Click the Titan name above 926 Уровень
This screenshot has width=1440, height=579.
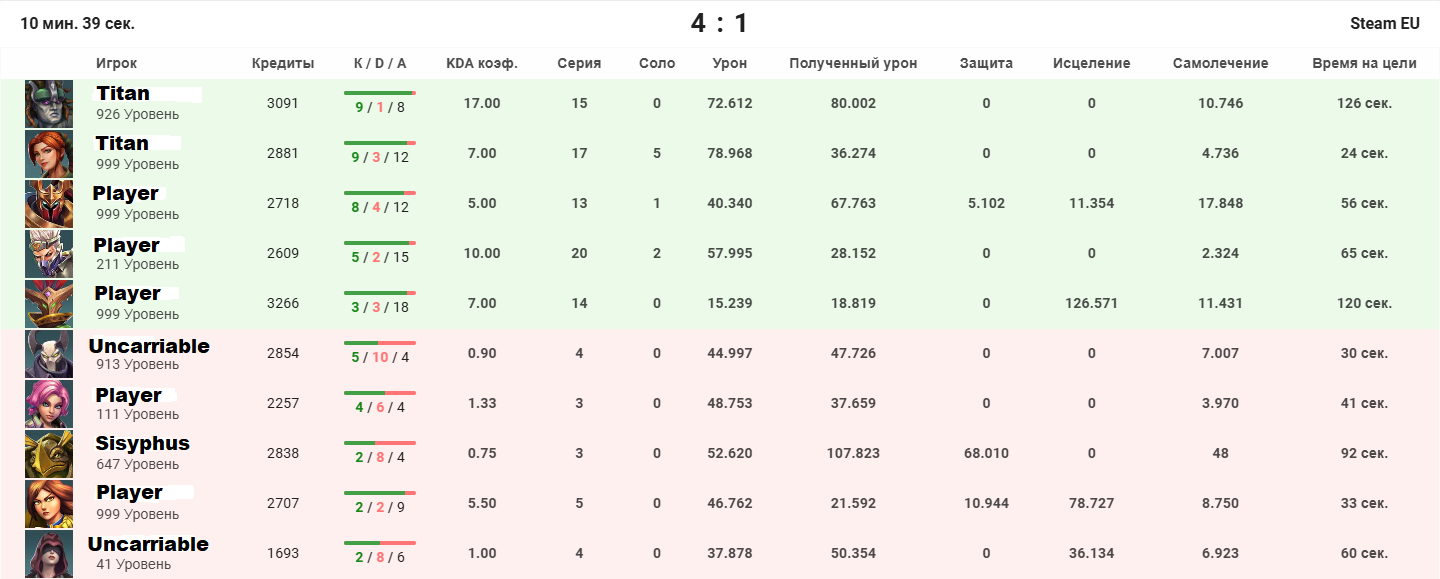tap(123, 93)
